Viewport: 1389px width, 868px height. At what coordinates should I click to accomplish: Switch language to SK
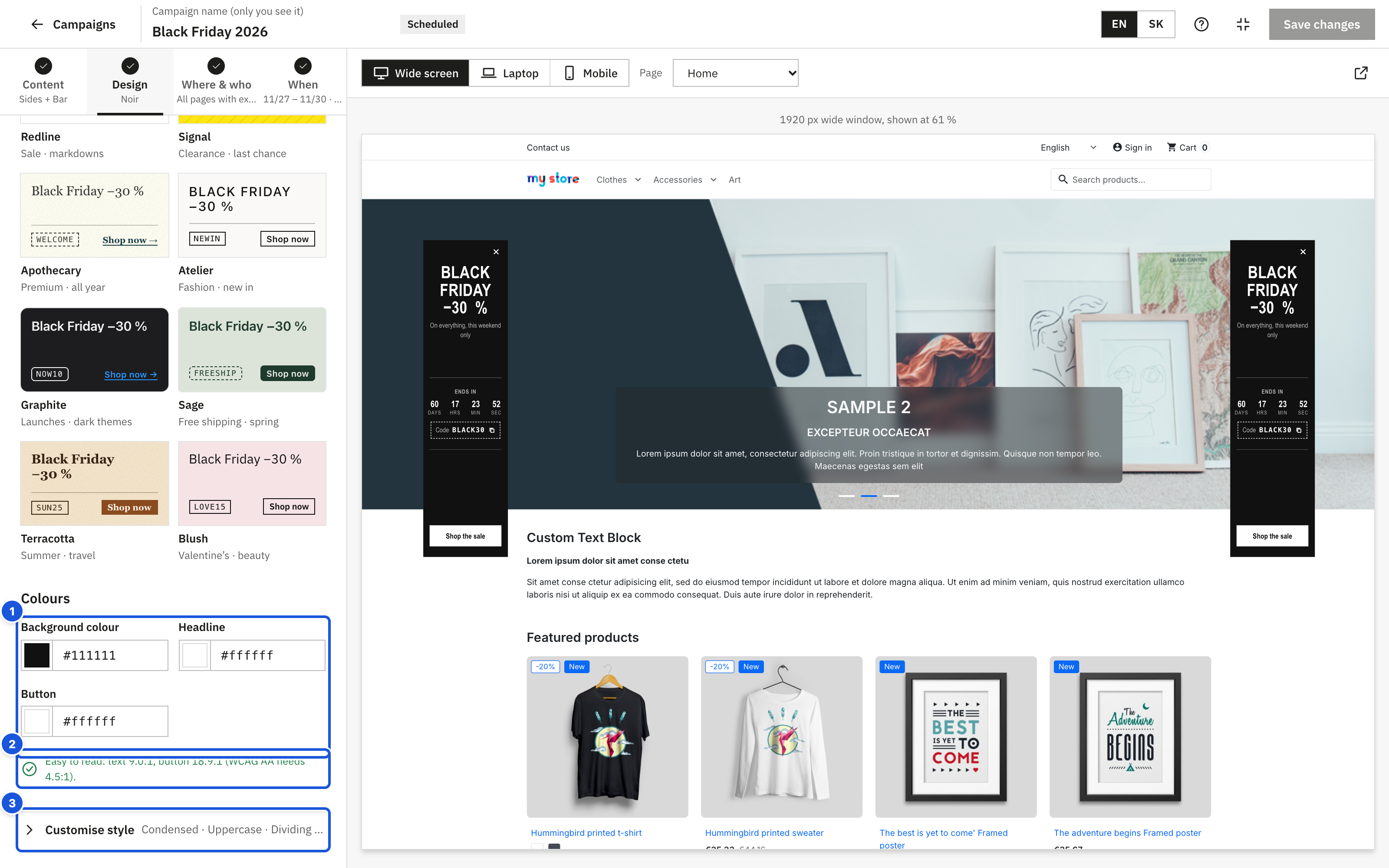click(1156, 24)
